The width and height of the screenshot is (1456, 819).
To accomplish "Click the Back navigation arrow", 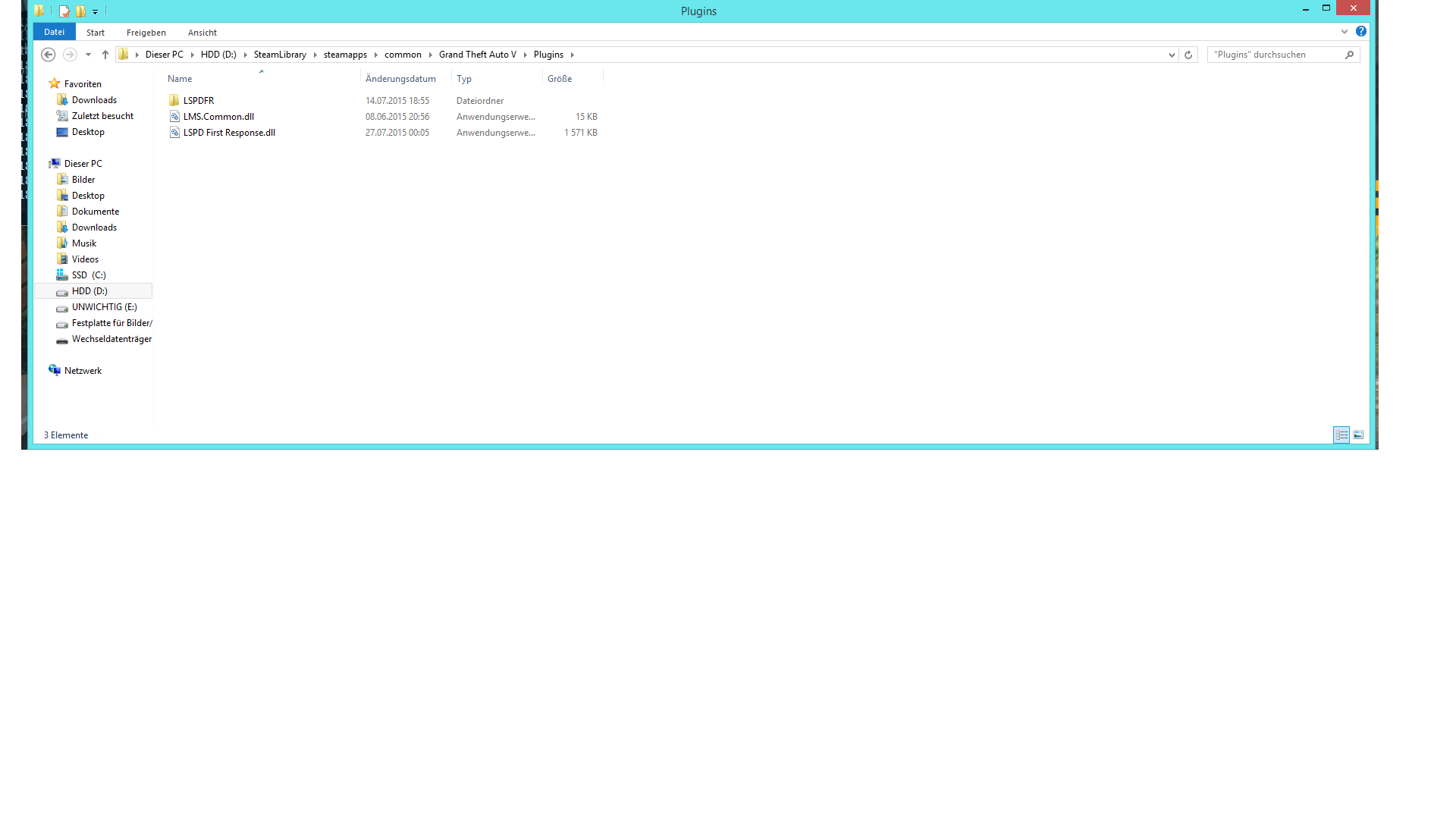I will (x=48, y=55).
